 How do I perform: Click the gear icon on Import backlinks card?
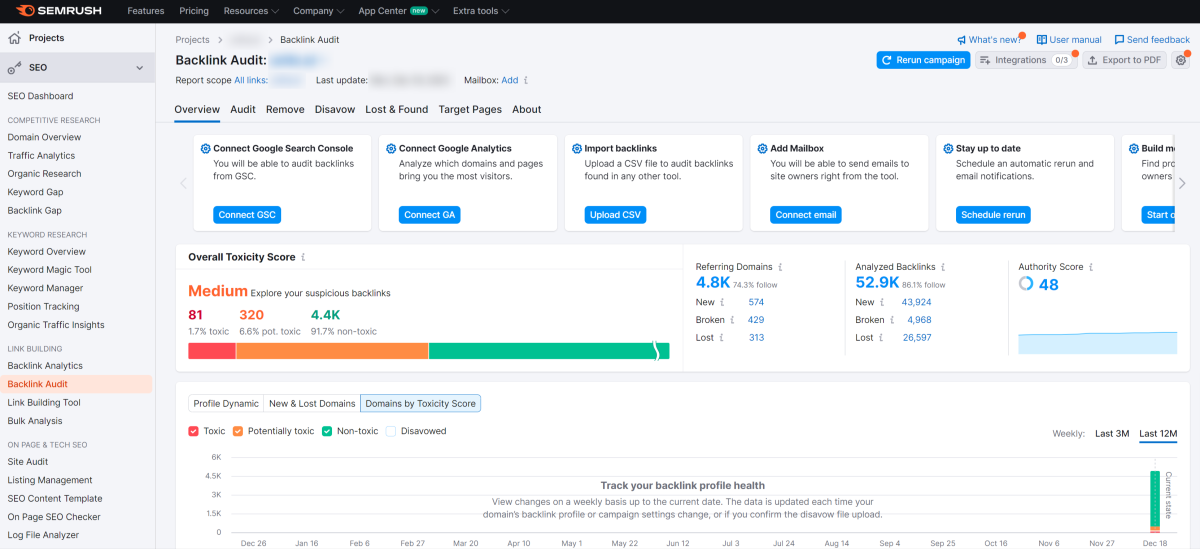(577, 148)
